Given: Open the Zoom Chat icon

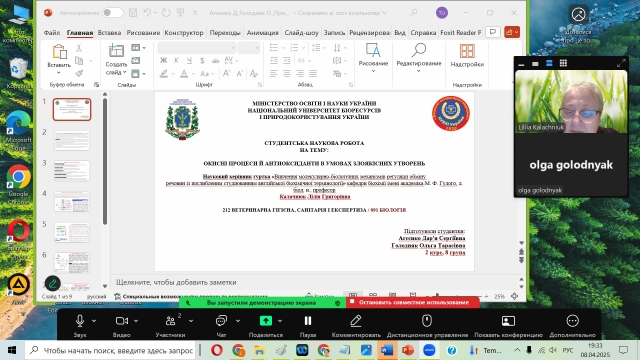Looking at the screenshot, I should point(221,321).
